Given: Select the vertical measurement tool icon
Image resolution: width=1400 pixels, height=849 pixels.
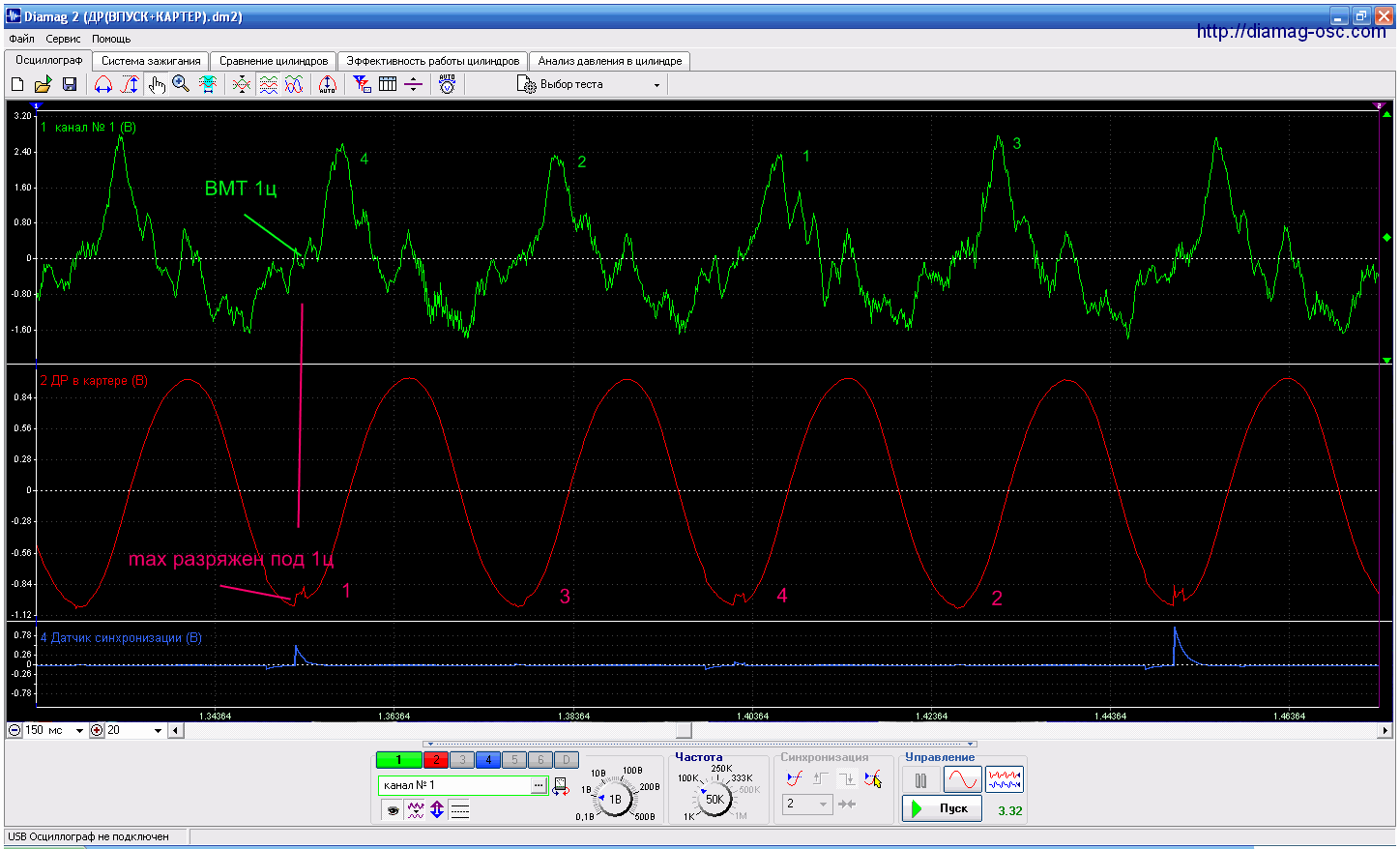Looking at the screenshot, I should tap(130, 85).
